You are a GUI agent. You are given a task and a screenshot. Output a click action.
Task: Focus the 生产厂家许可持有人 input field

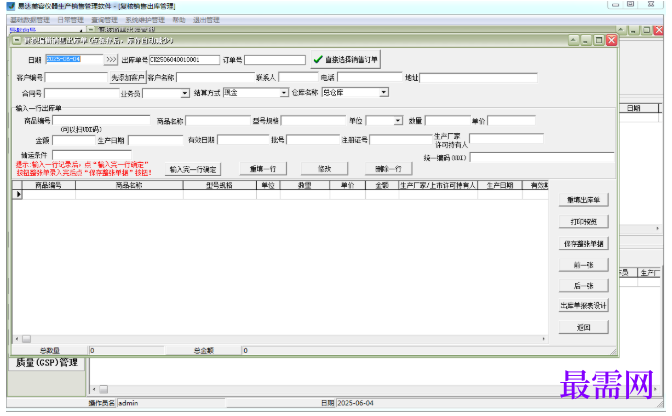pyautogui.click(x=506, y=138)
